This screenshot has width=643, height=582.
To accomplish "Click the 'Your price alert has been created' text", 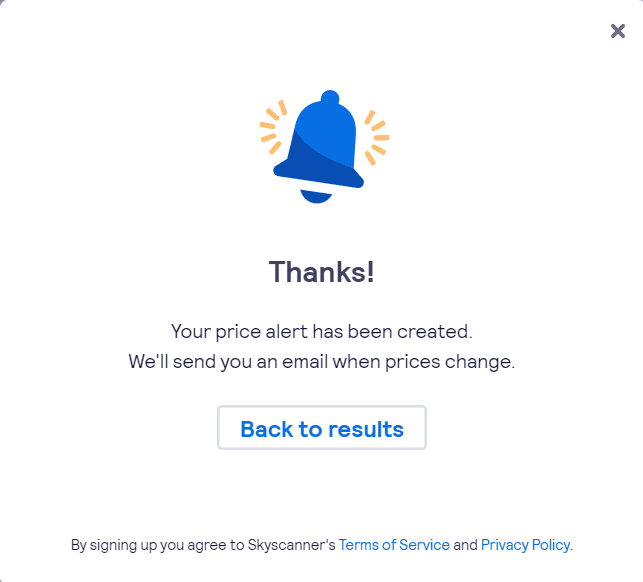I will tap(322, 331).
